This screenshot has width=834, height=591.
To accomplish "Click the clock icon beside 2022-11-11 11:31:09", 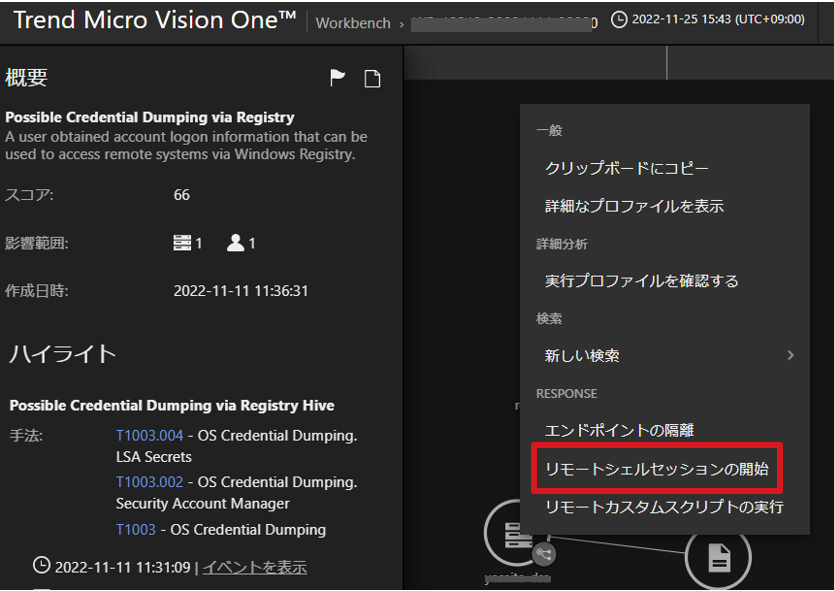I will [x=41, y=566].
